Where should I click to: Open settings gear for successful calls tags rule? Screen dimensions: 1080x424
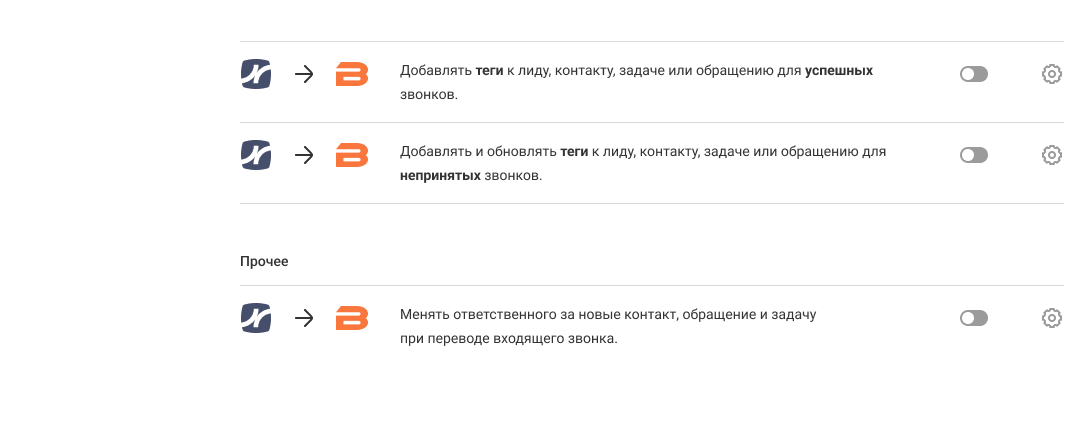click(x=1051, y=74)
